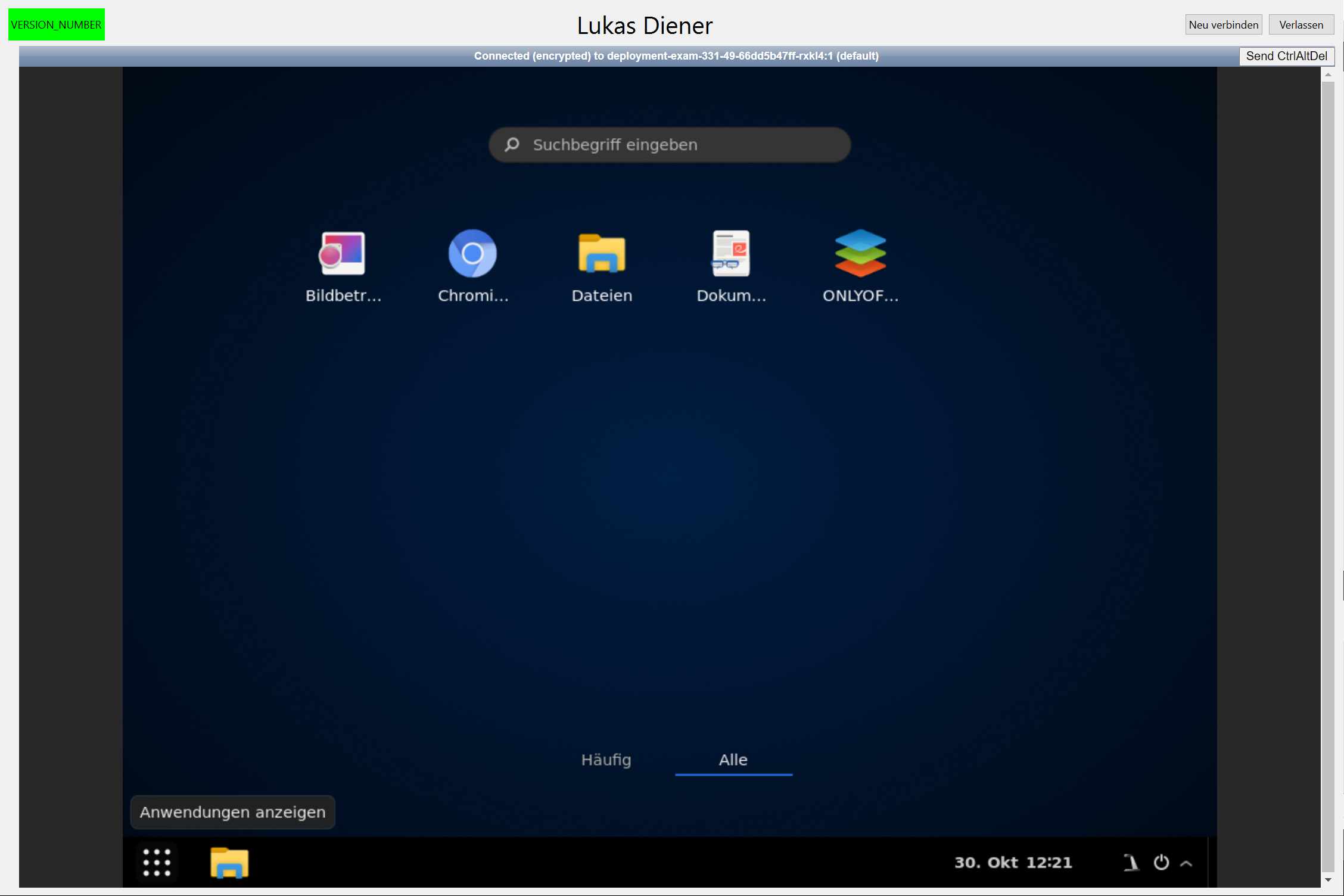
Task: Open the 30. Okt 12:21 clock
Action: pos(1013,862)
